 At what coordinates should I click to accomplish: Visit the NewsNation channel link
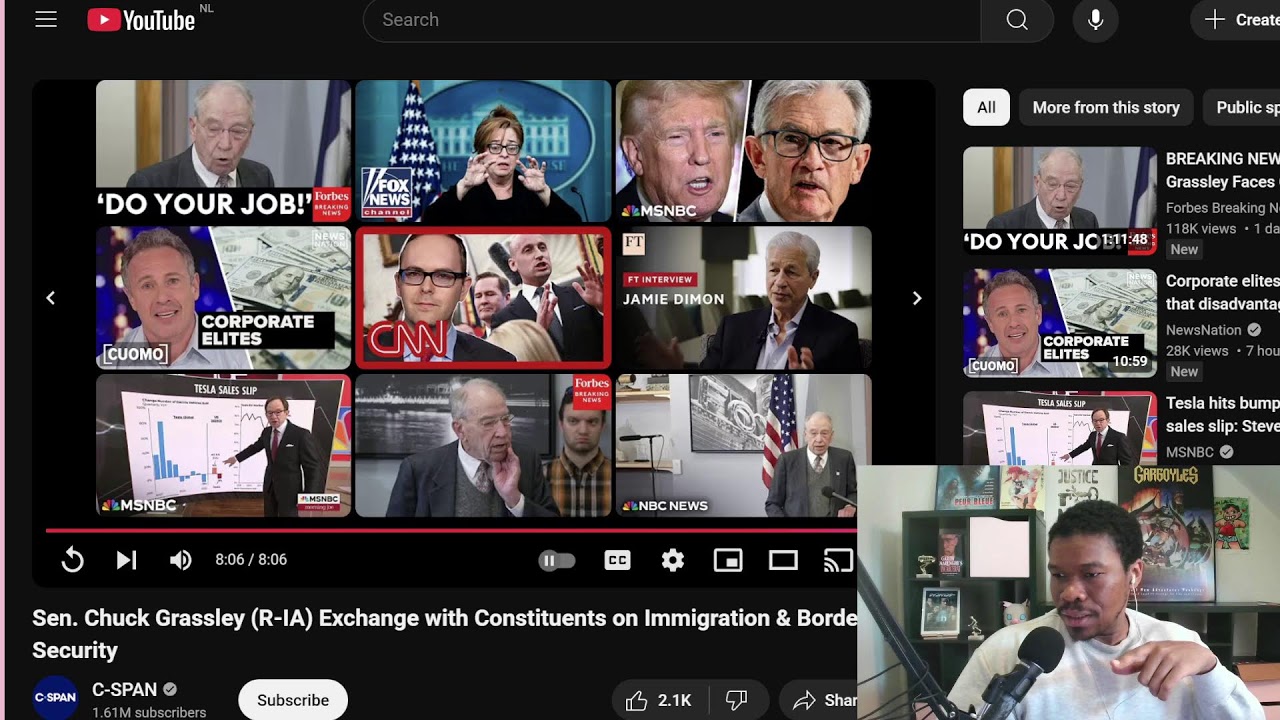point(1203,330)
